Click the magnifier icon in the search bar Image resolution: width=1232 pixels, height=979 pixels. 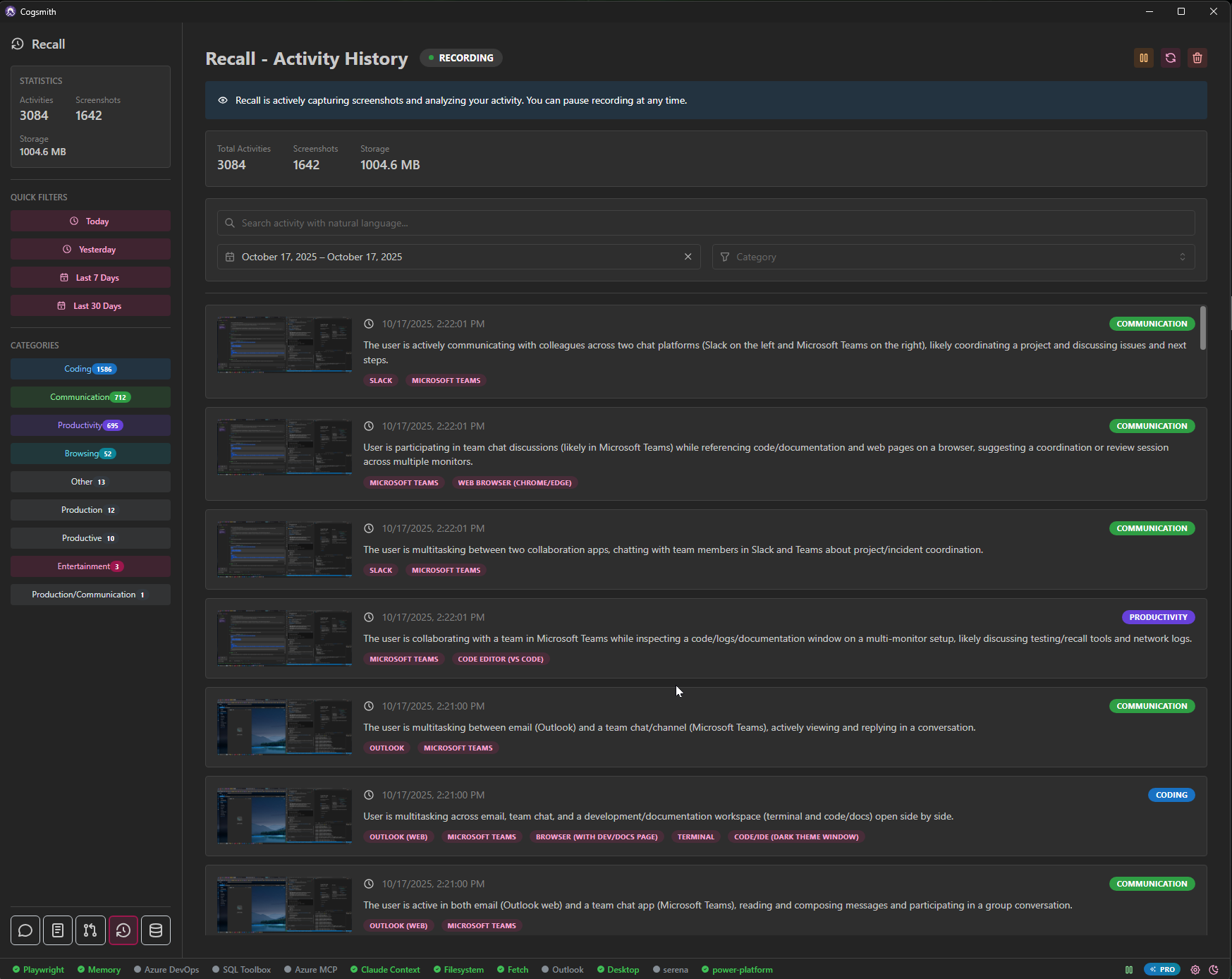click(230, 223)
